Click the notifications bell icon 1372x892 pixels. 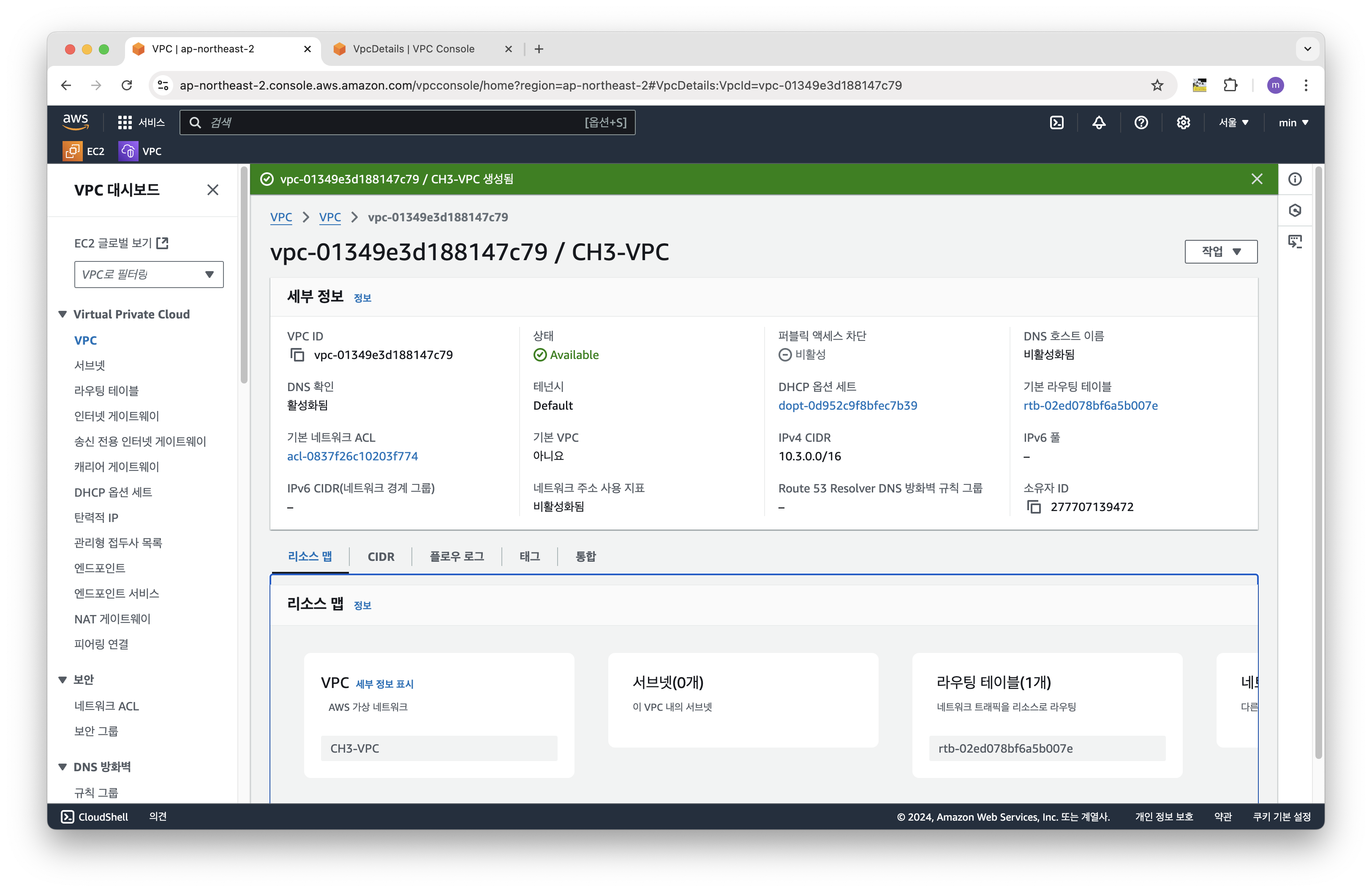(1099, 123)
